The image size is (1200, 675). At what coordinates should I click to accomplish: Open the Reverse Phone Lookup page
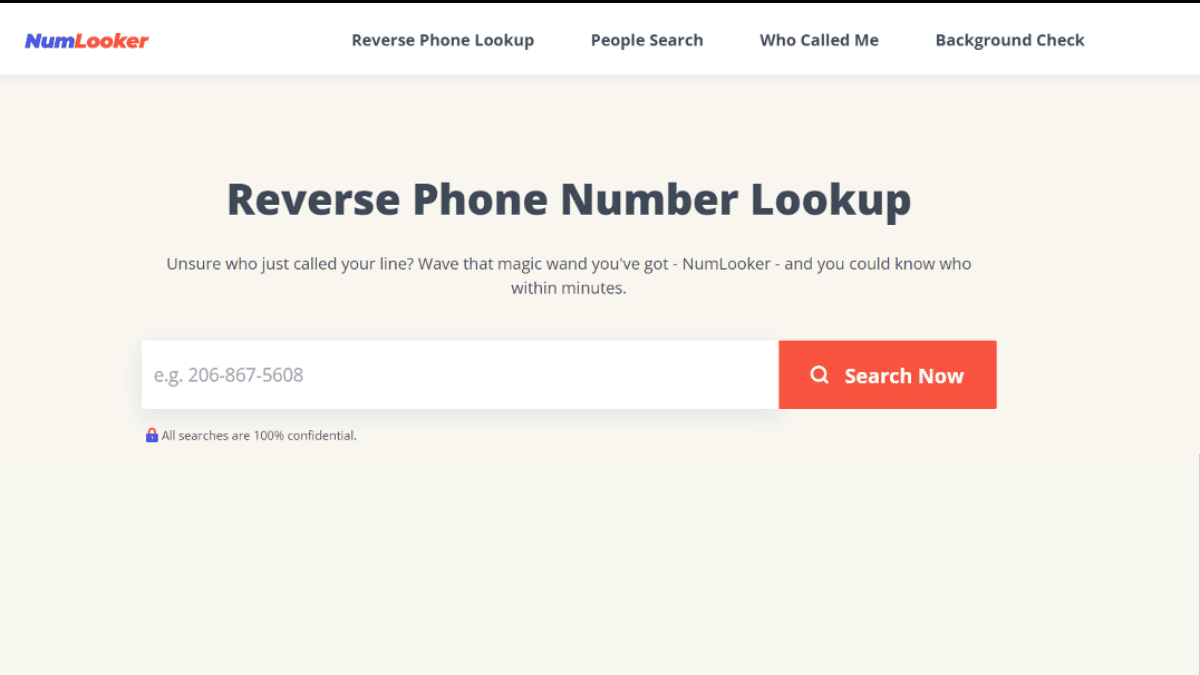click(x=443, y=40)
